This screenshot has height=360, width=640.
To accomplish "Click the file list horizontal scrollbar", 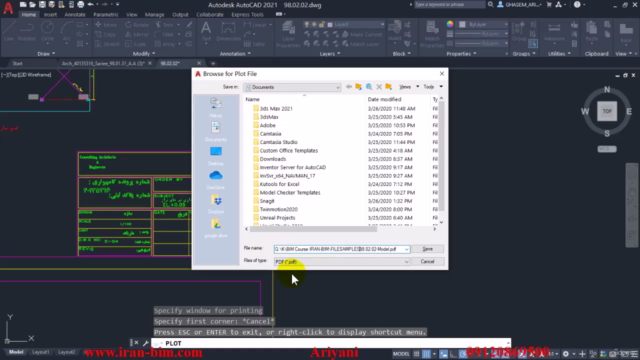I will (313, 229).
